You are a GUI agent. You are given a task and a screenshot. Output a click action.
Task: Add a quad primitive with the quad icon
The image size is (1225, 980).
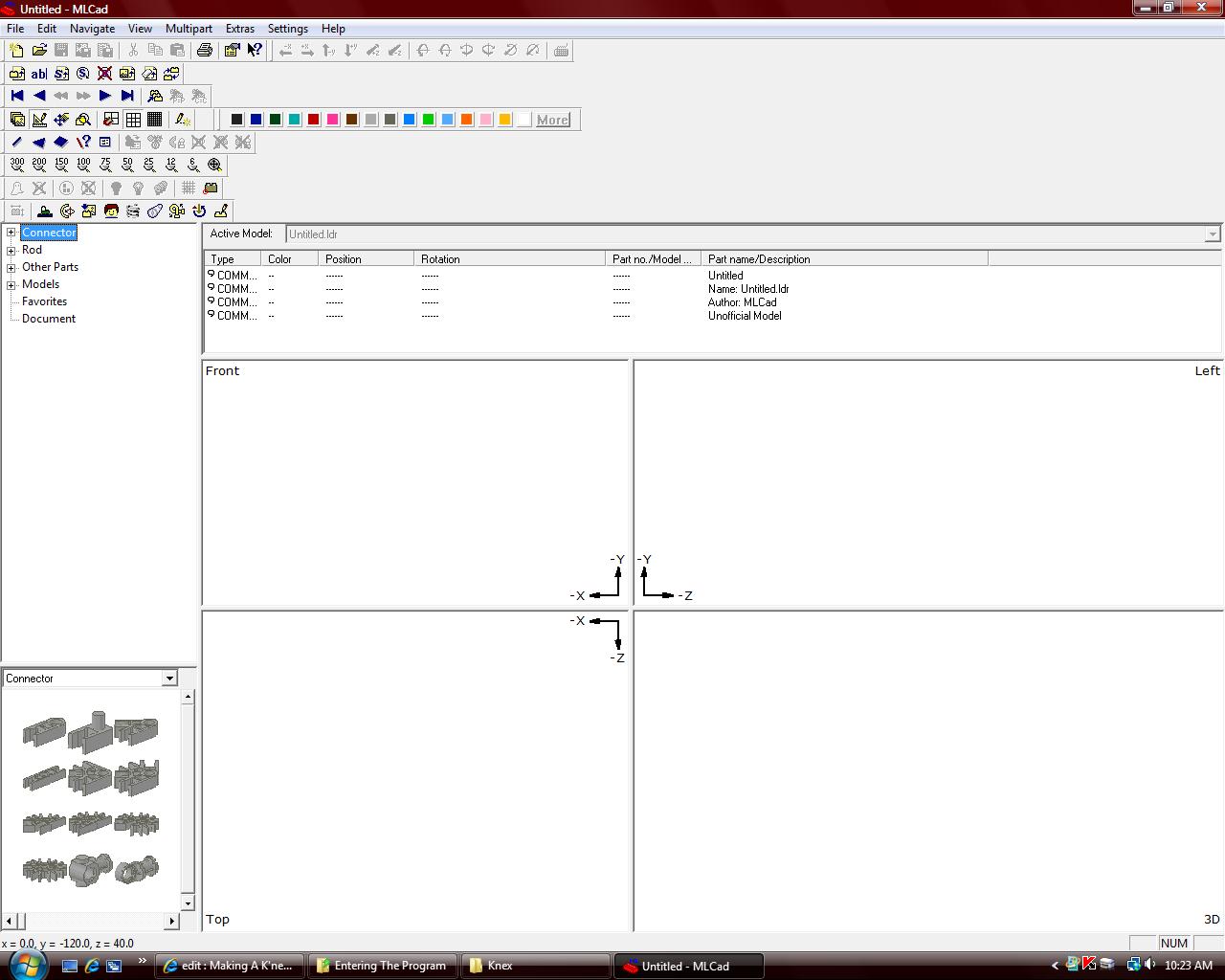point(60,142)
